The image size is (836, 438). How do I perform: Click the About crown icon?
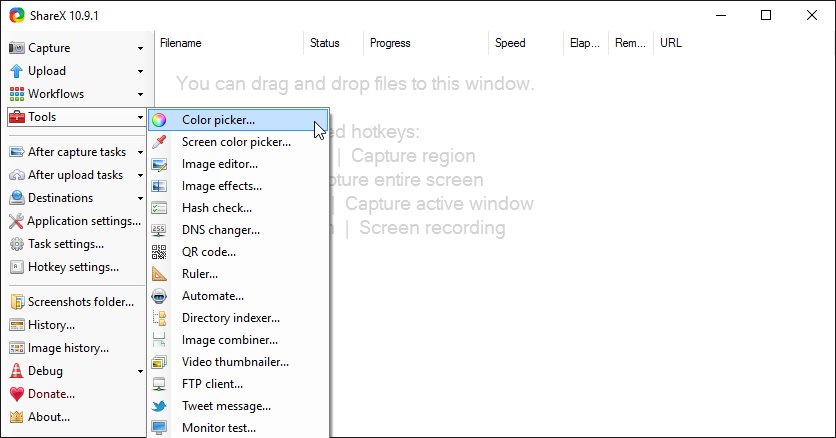pos(17,417)
